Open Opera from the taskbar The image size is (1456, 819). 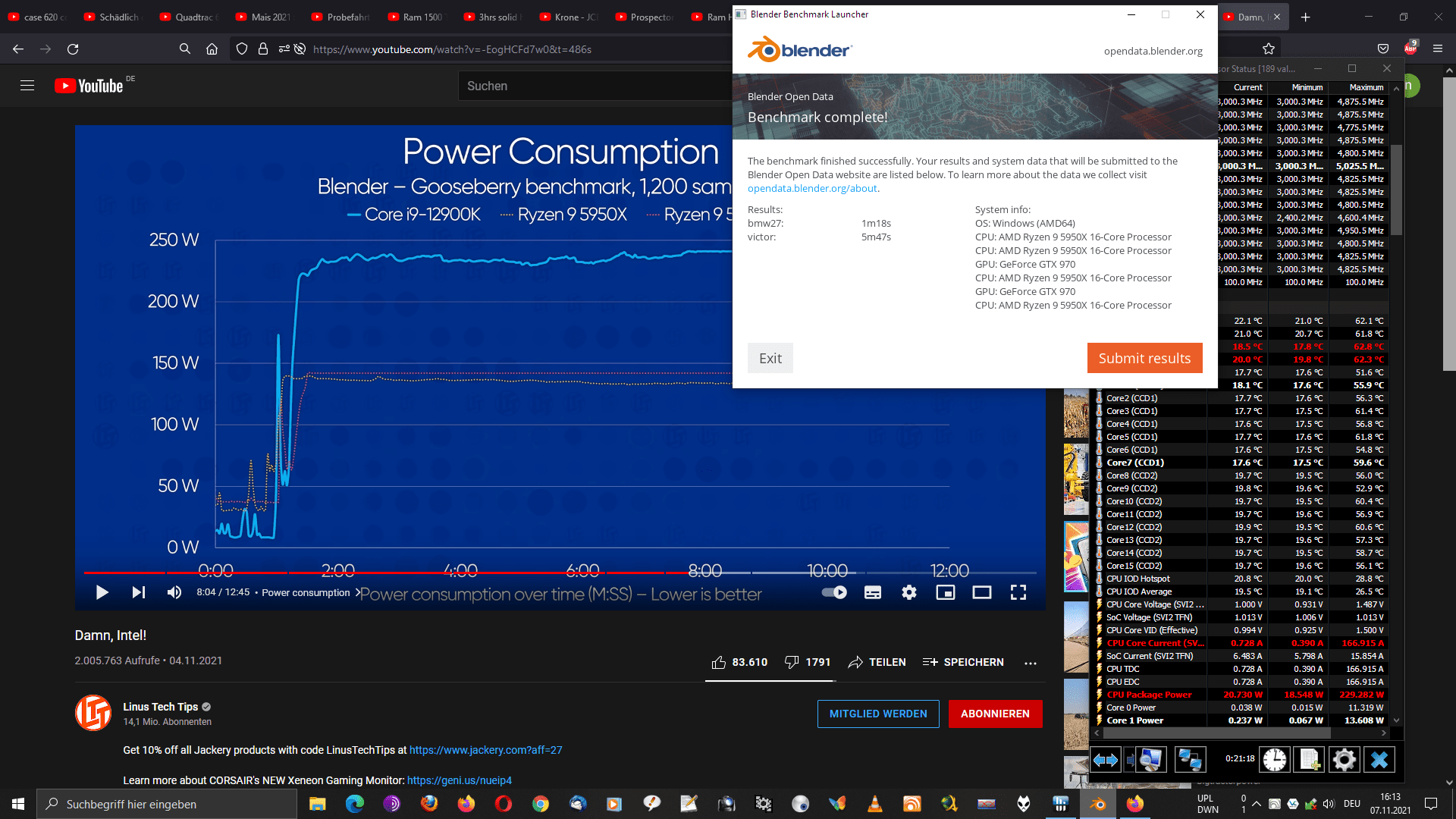pos(503,804)
